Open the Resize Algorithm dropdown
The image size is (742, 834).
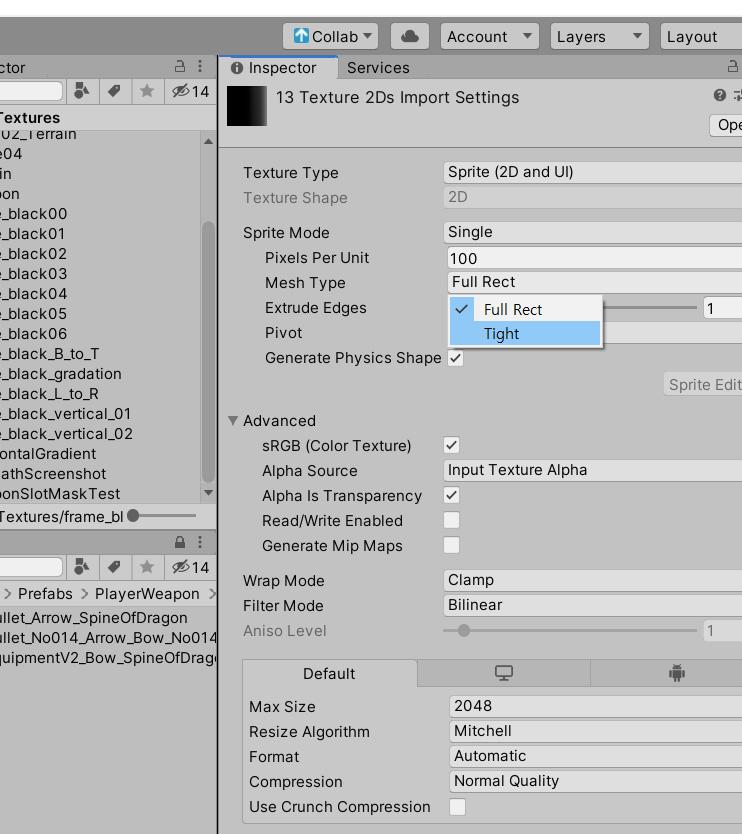pyautogui.click(x=595, y=731)
